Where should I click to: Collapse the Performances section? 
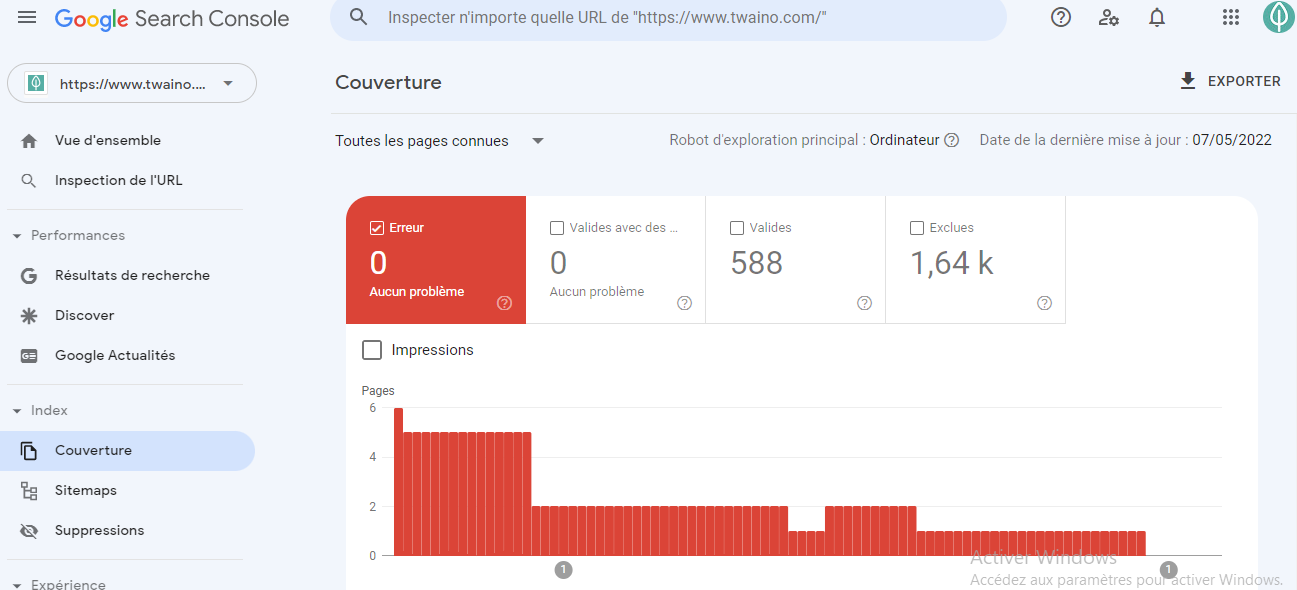pyautogui.click(x=17, y=236)
